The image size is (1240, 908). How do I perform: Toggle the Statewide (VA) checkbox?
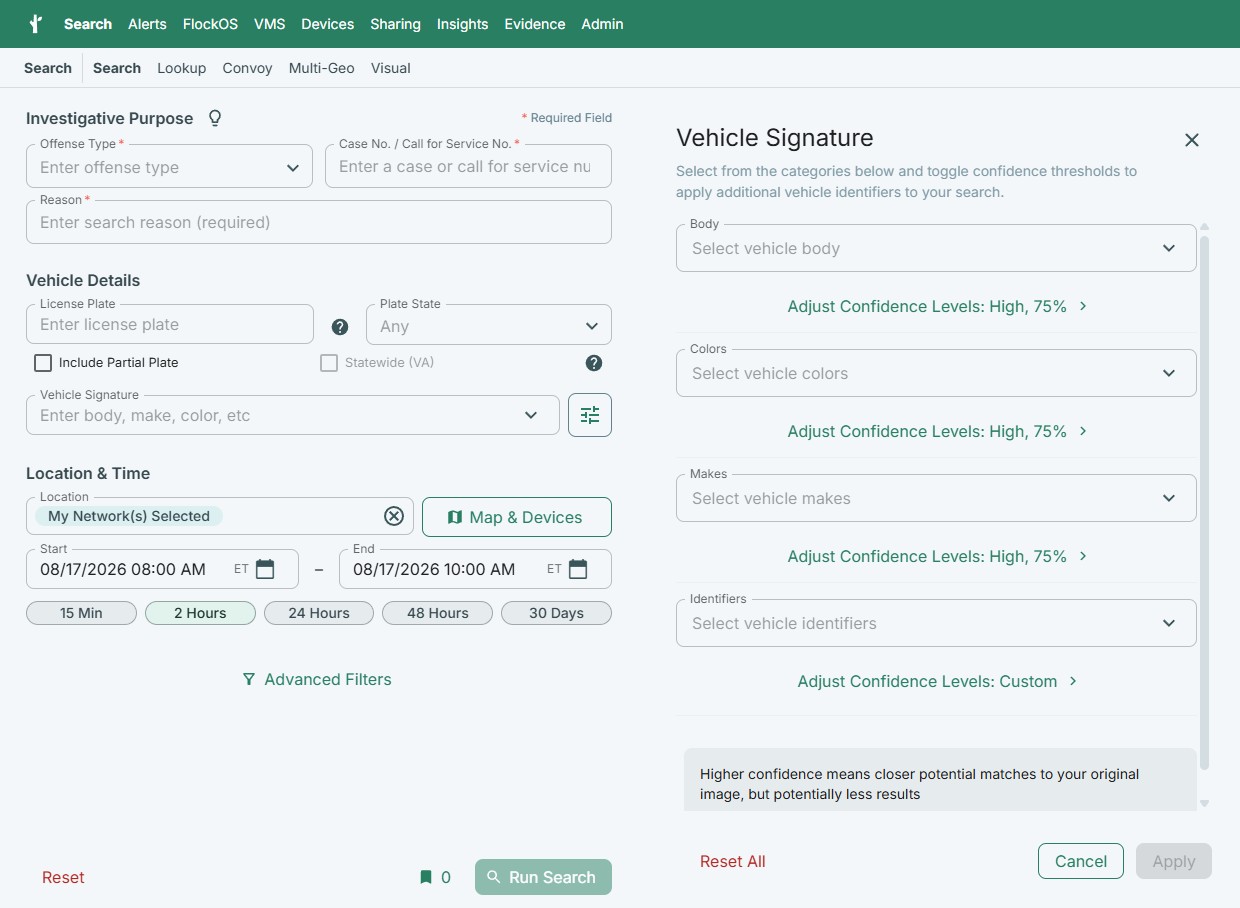click(x=329, y=363)
